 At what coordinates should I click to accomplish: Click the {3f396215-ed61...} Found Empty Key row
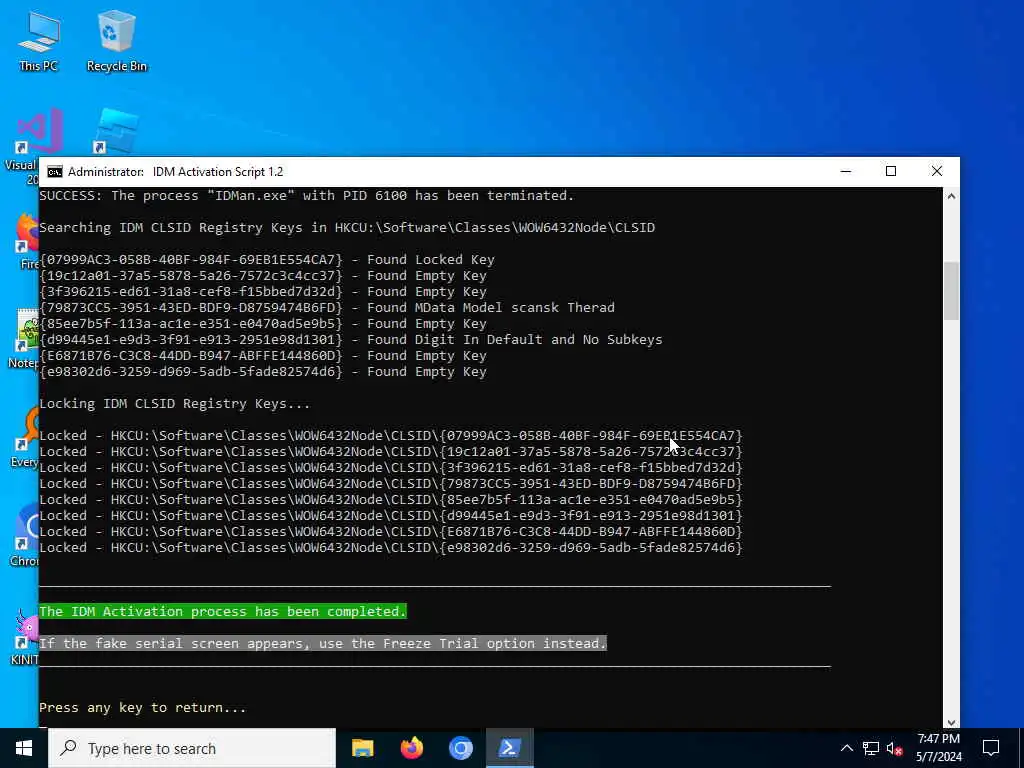click(x=263, y=291)
